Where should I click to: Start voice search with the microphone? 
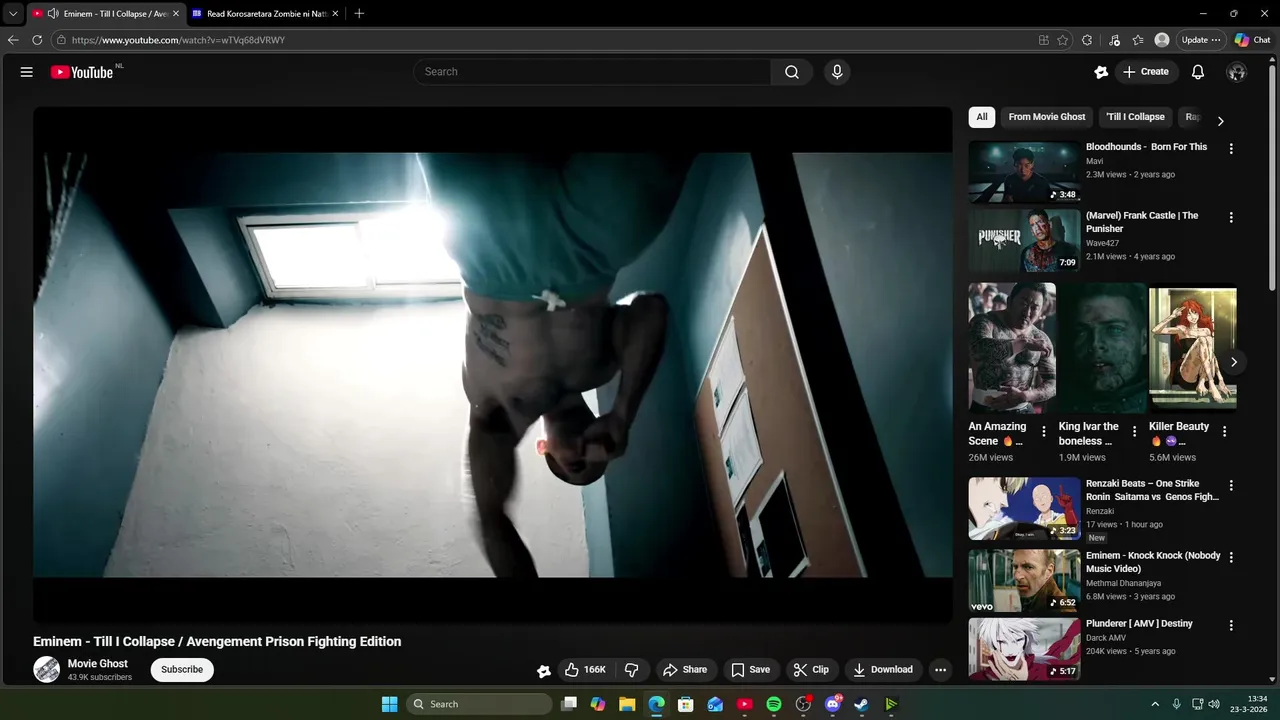(837, 72)
